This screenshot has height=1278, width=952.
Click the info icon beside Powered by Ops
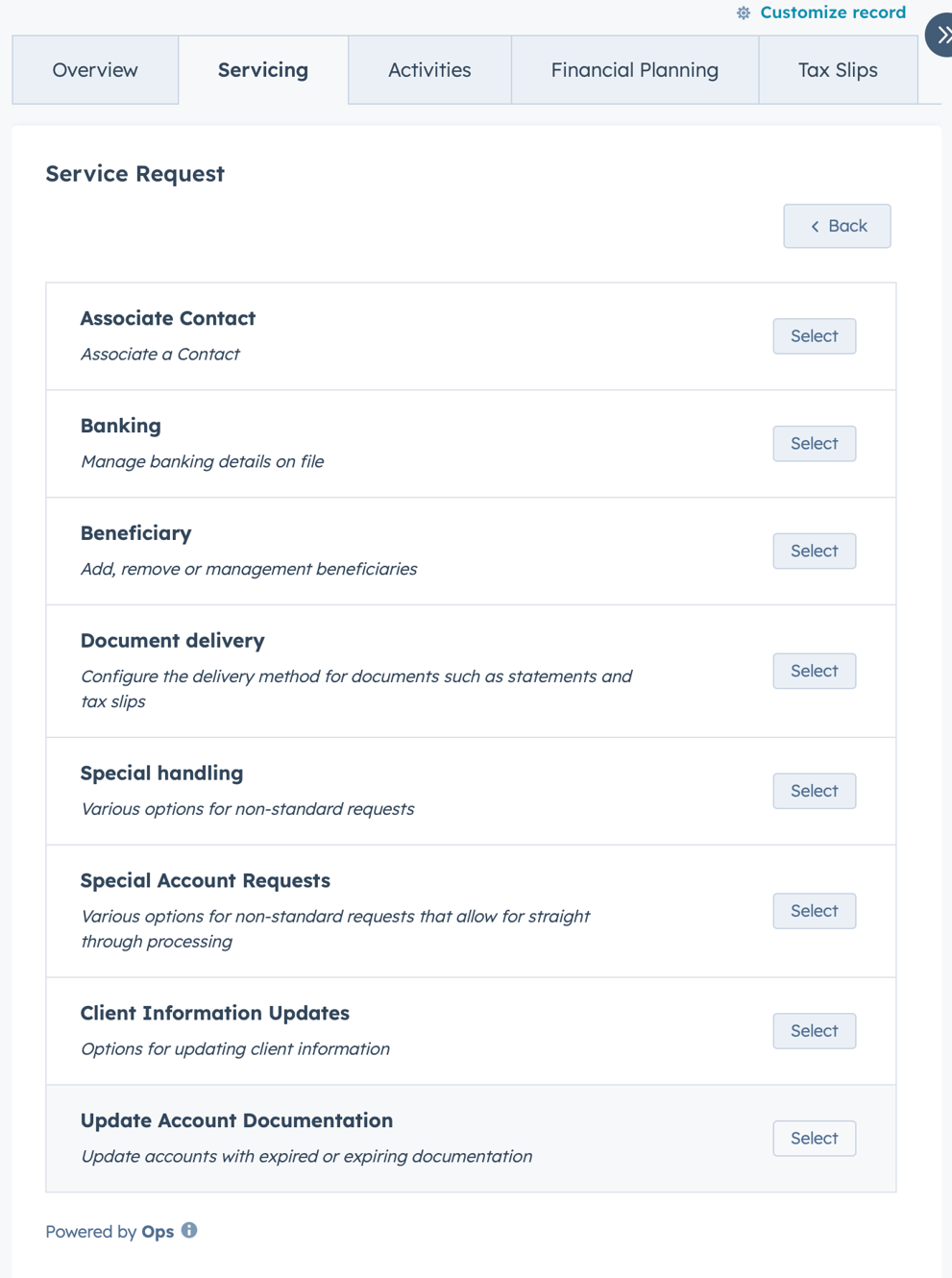(189, 1230)
